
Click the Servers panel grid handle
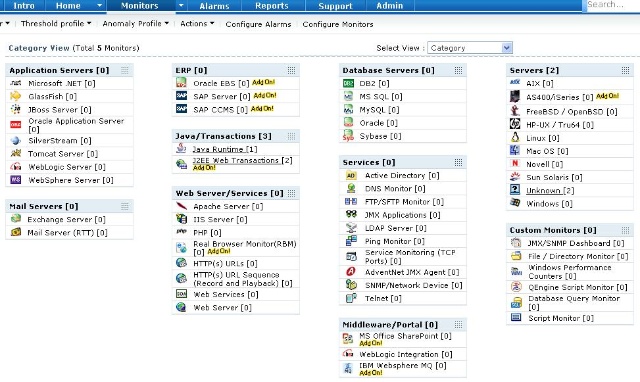point(625,70)
